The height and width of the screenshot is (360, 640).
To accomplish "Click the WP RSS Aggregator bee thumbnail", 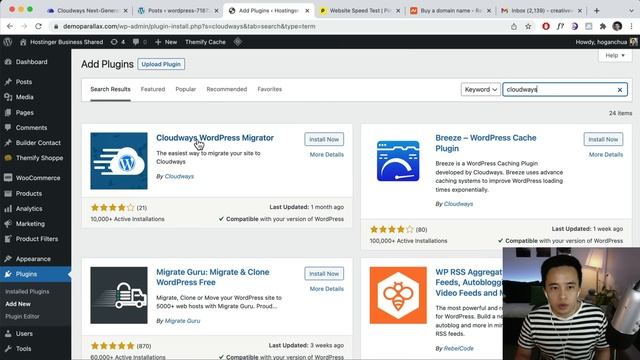I will (x=398, y=295).
